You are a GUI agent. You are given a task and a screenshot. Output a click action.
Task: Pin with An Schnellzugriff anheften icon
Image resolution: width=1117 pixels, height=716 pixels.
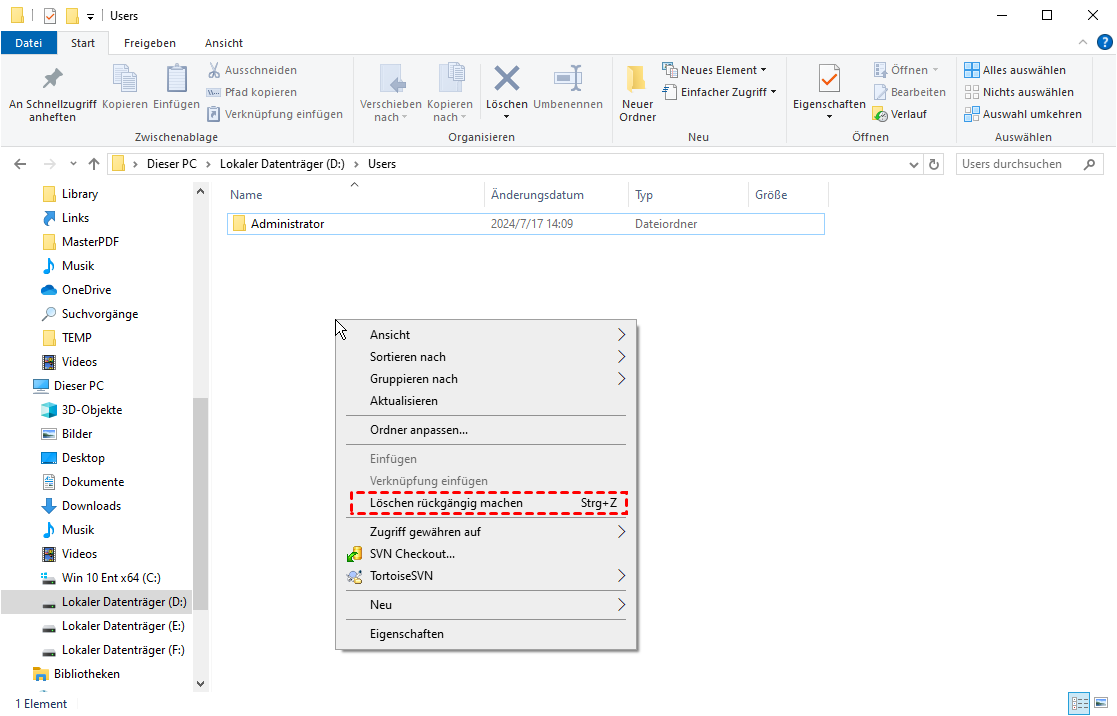[x=52, y=80]
